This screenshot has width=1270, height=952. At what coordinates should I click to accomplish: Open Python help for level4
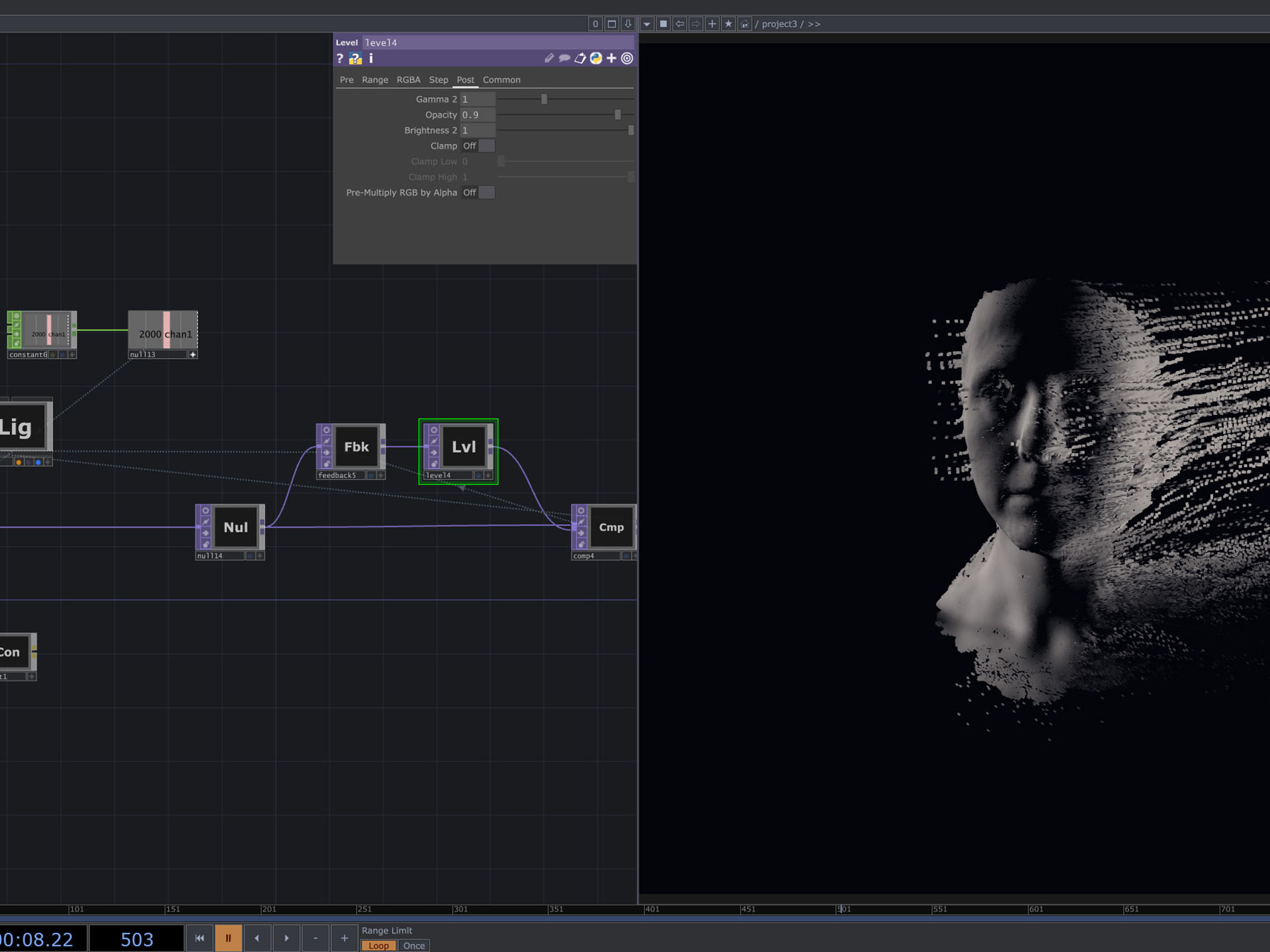click(x=356, y=59)
